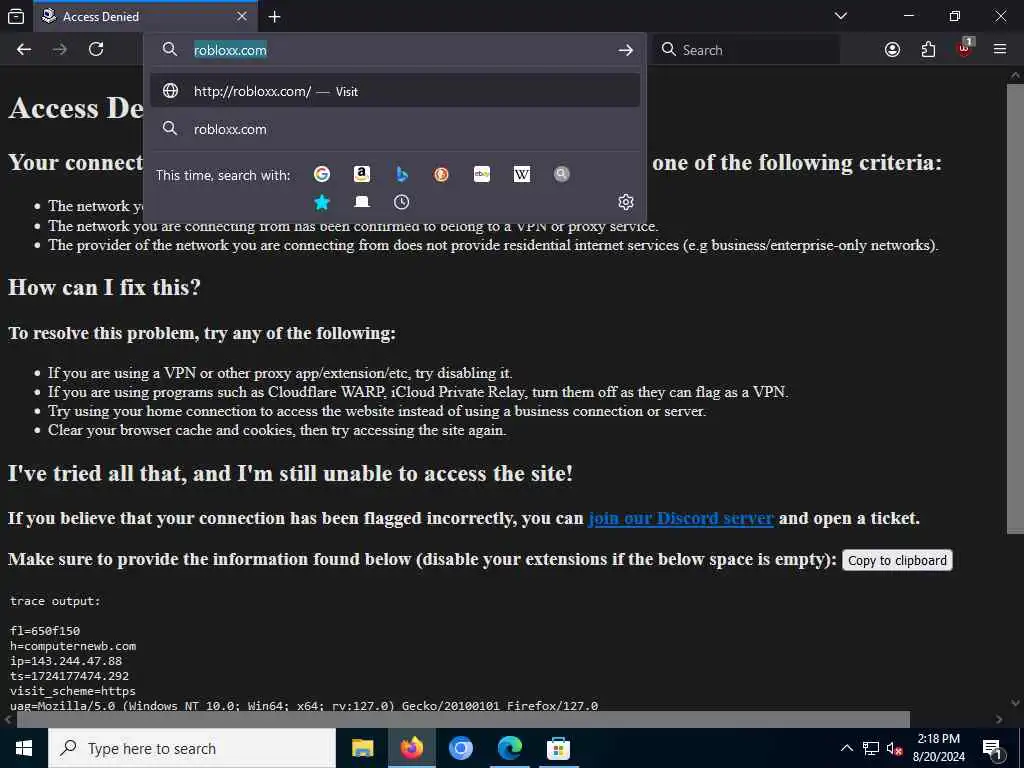This screenshot has height=768, width=1024.
Task: Click the 'fl=650f150' trace line
Action: 45,631
